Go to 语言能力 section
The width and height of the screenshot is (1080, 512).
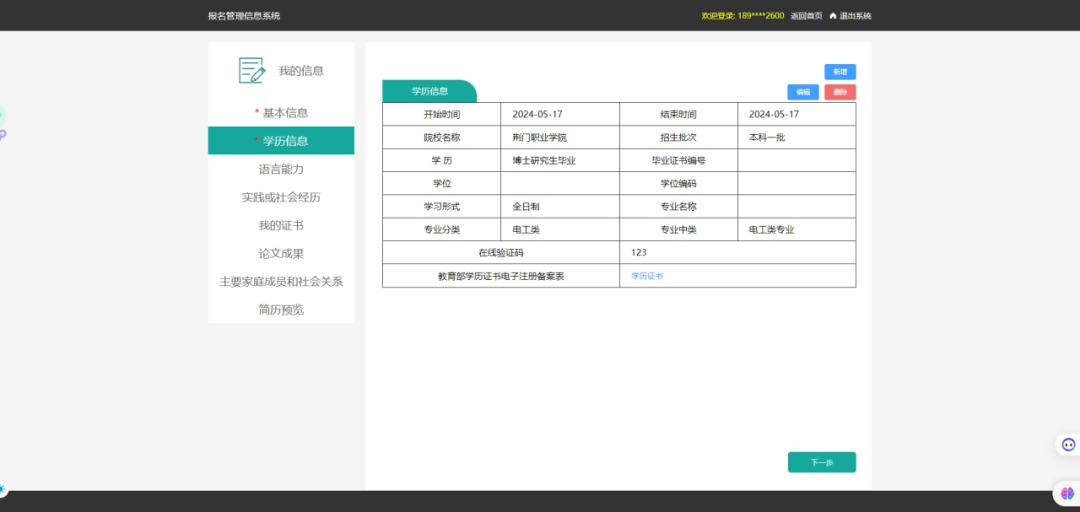click(281, 169)
